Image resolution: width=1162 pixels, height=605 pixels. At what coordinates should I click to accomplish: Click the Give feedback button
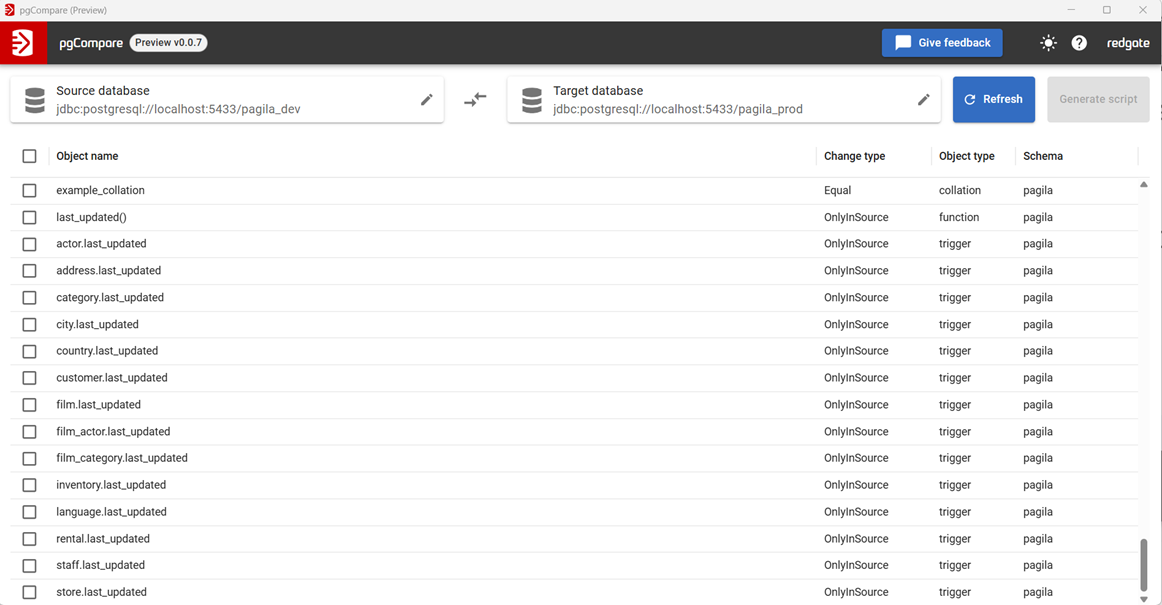coord(942,43)
